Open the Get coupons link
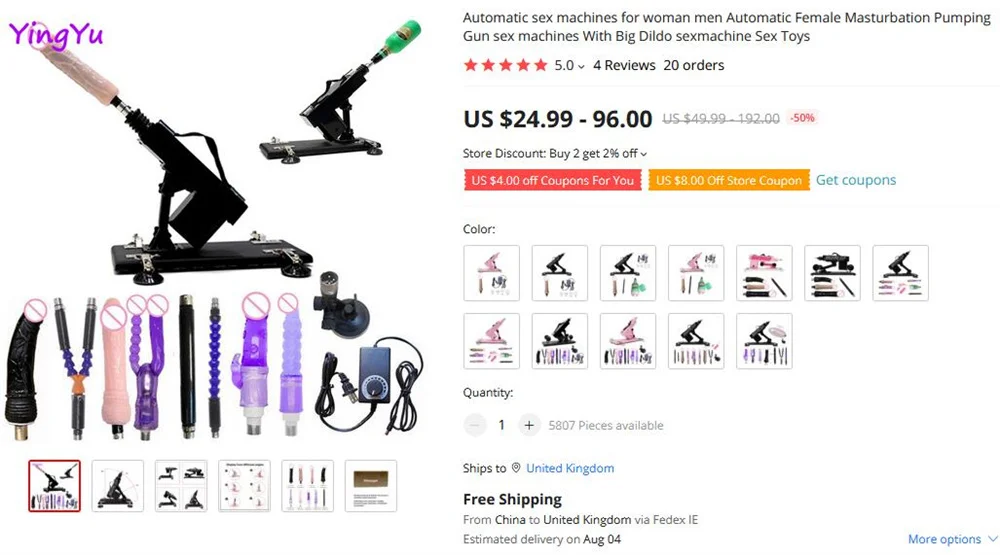This screenshot has width=1000, height=555. tap(856, 180)
